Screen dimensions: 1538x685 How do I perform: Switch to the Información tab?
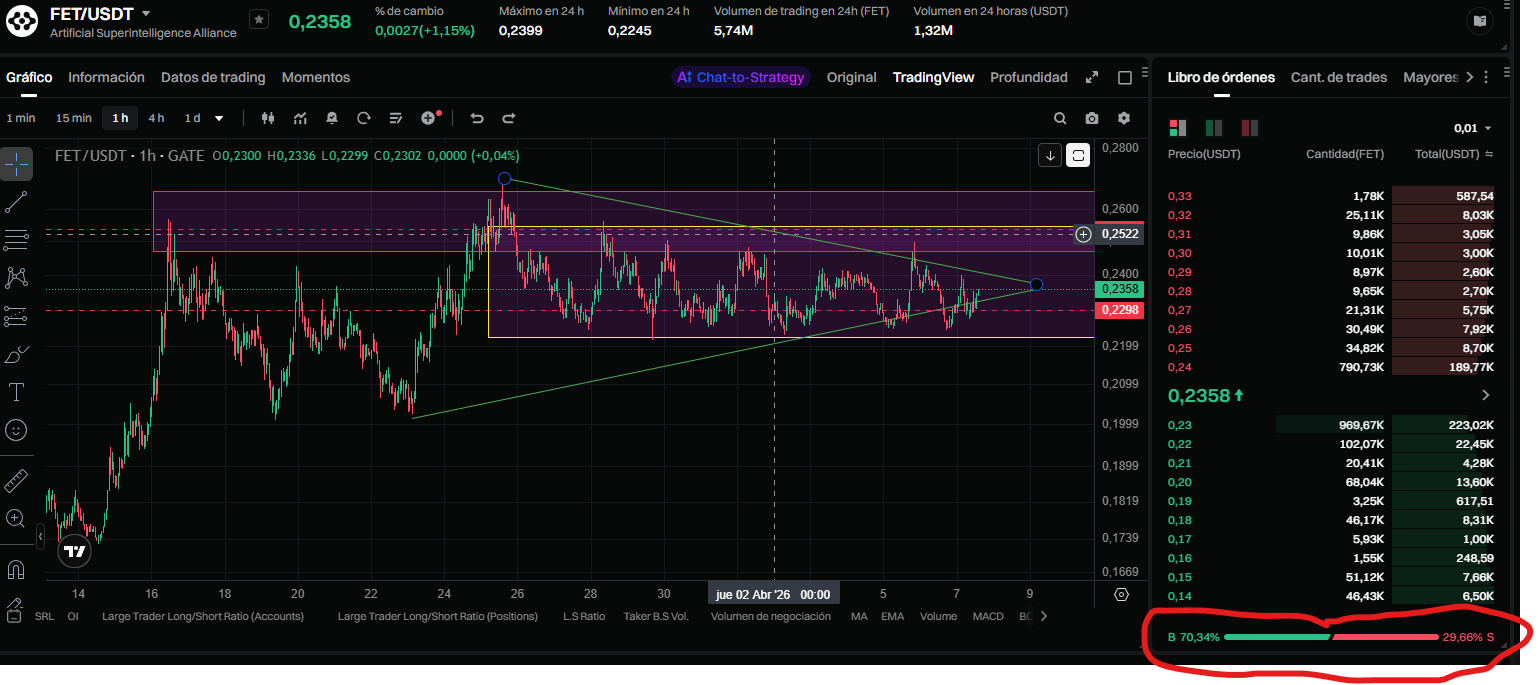click(x=106, y=77)
